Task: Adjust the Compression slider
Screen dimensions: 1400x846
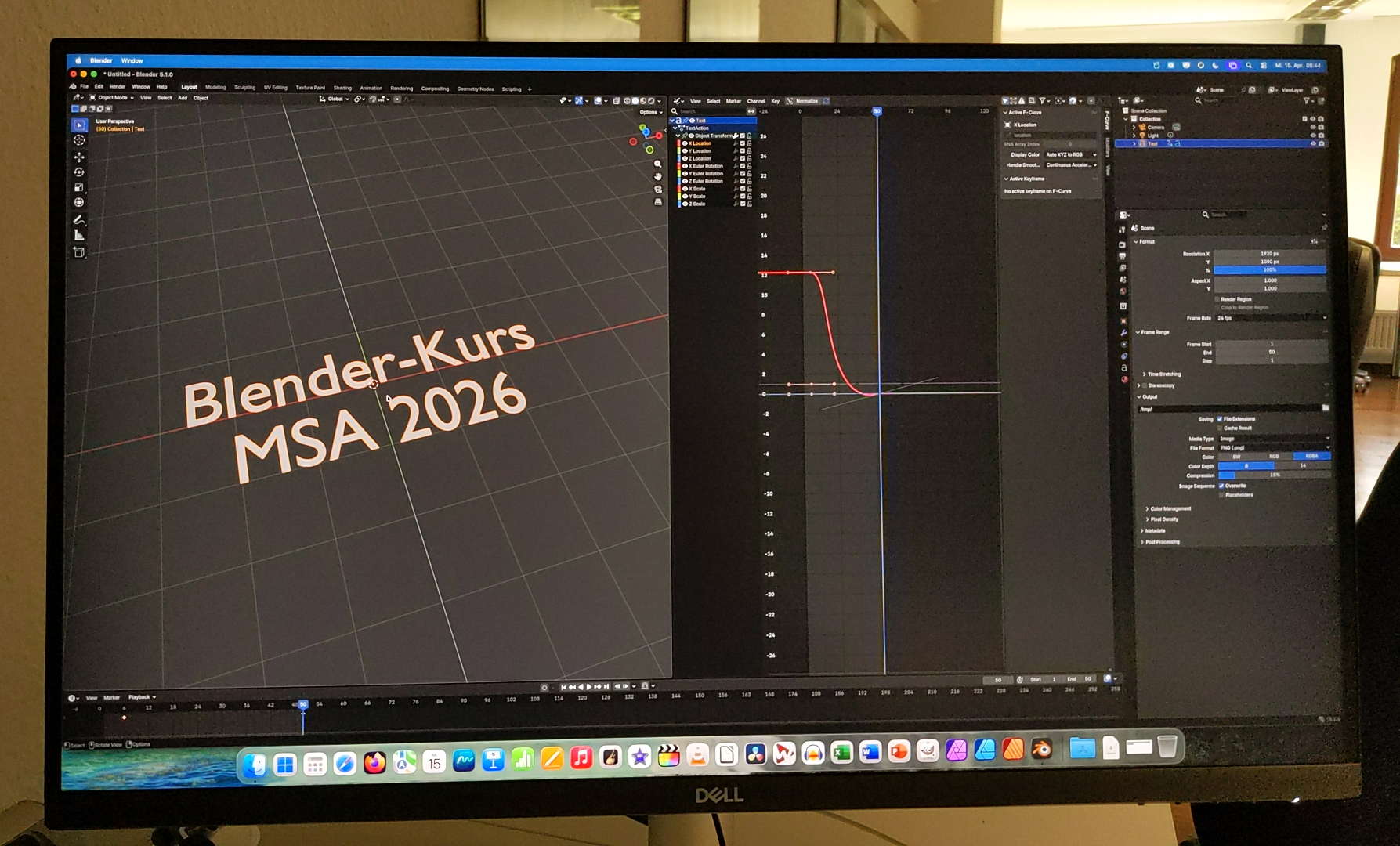Action: (x=1275, y=475)
